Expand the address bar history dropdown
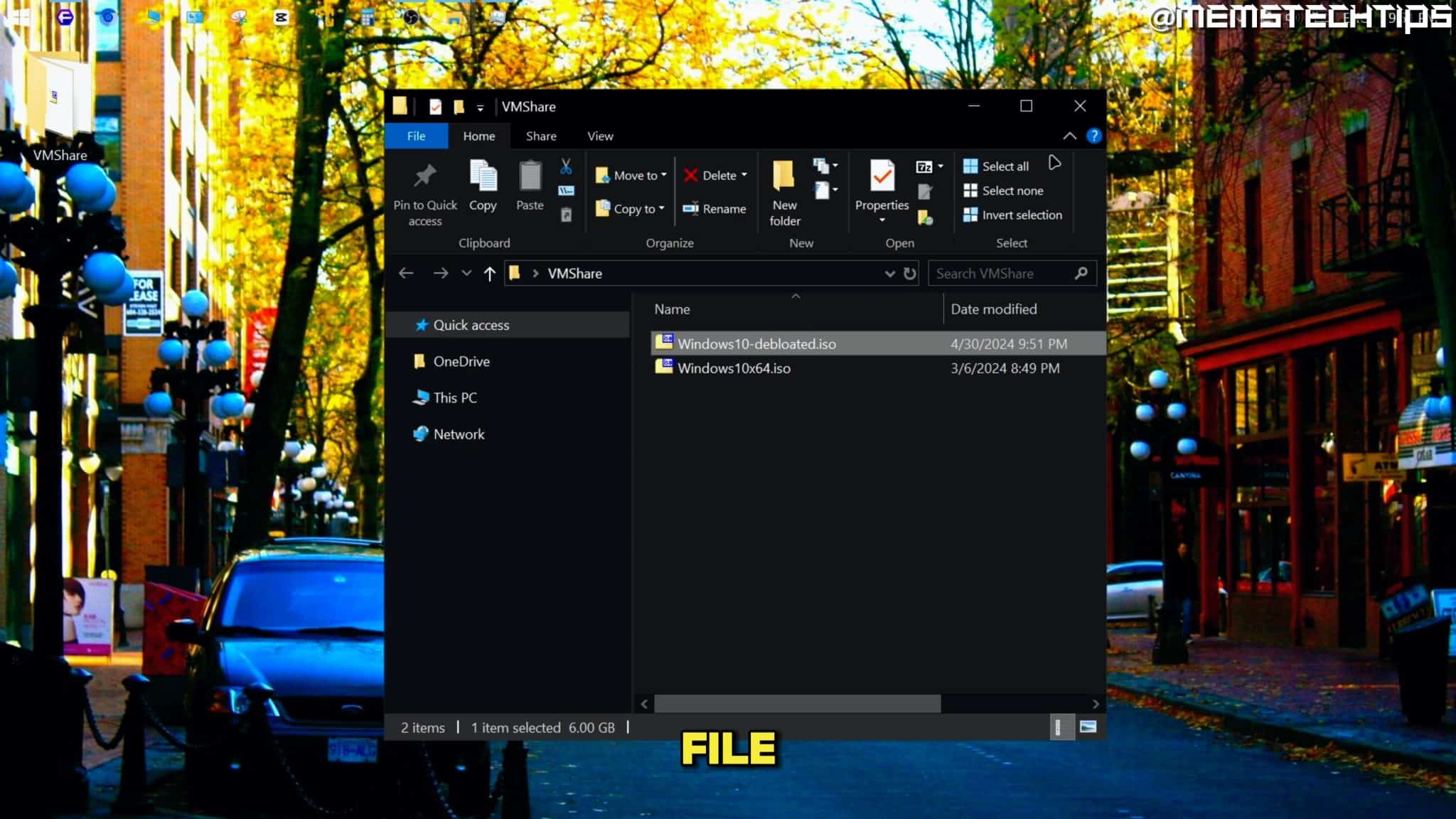The image size is (1456, 819). point(889,274)
